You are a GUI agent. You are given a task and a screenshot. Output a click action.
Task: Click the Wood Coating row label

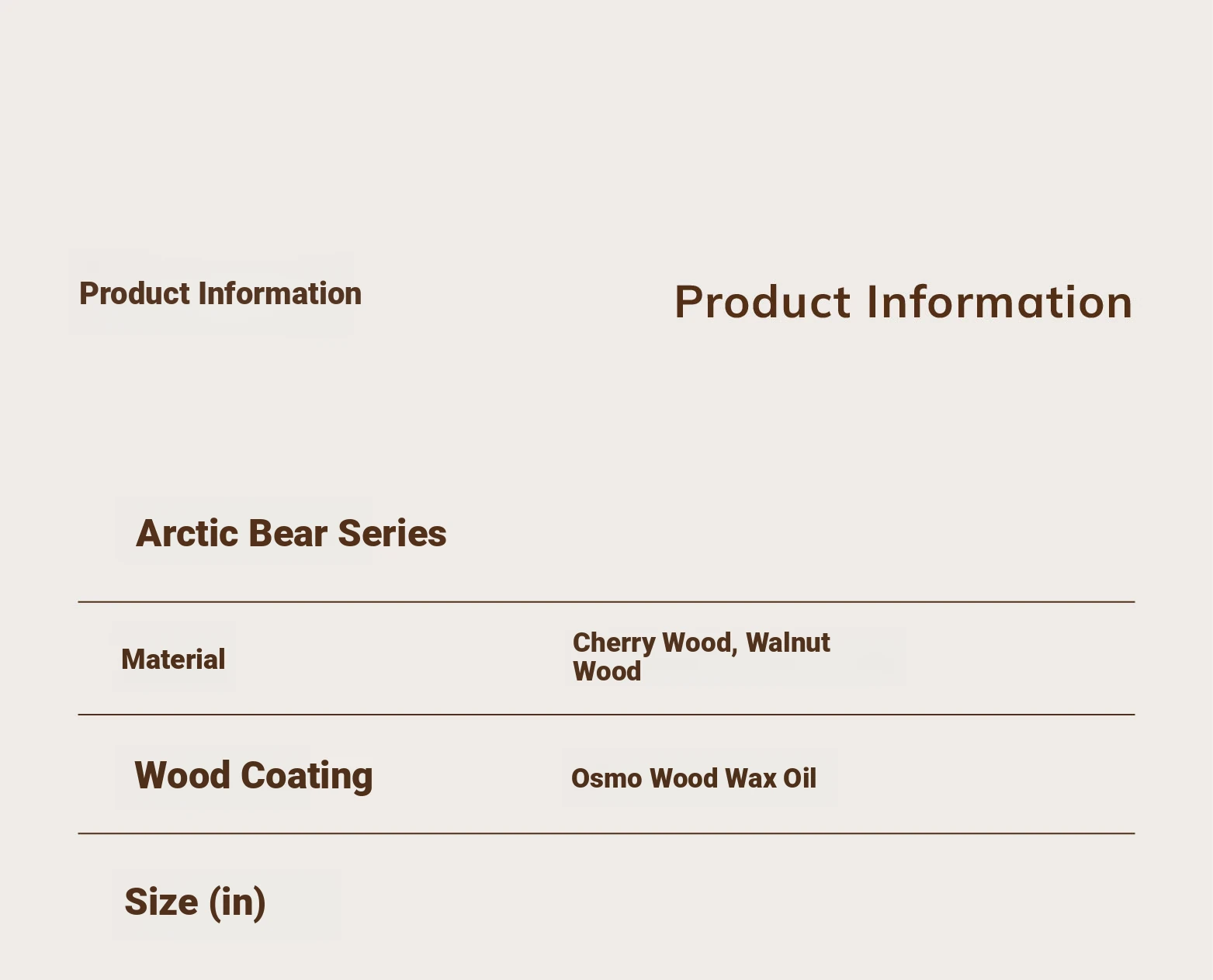254,776
